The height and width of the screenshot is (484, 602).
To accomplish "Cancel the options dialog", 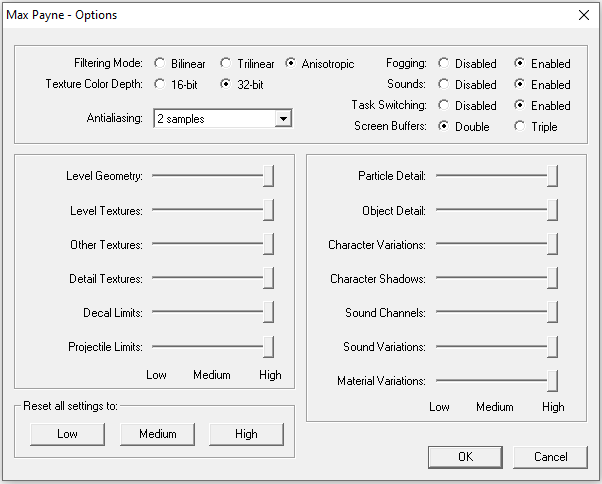I will pyautogui.click(x=550, y=457).
